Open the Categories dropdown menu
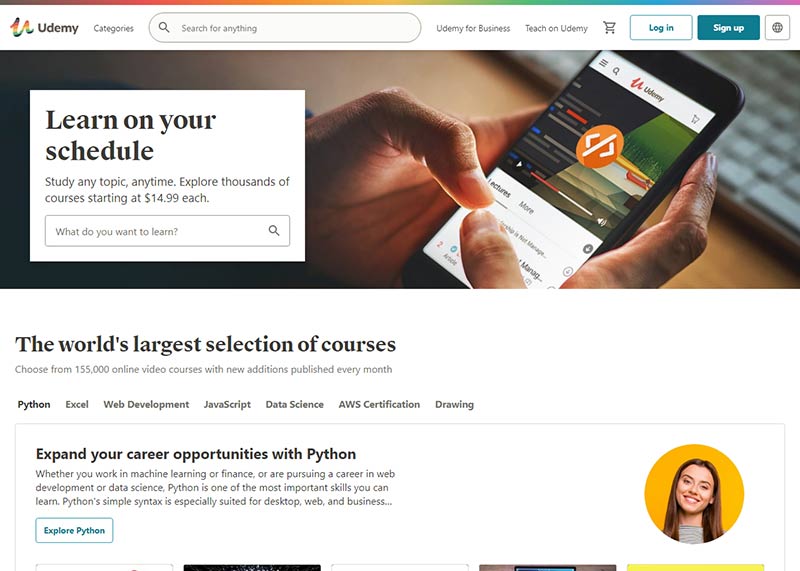800x571 pixels. 113,28
